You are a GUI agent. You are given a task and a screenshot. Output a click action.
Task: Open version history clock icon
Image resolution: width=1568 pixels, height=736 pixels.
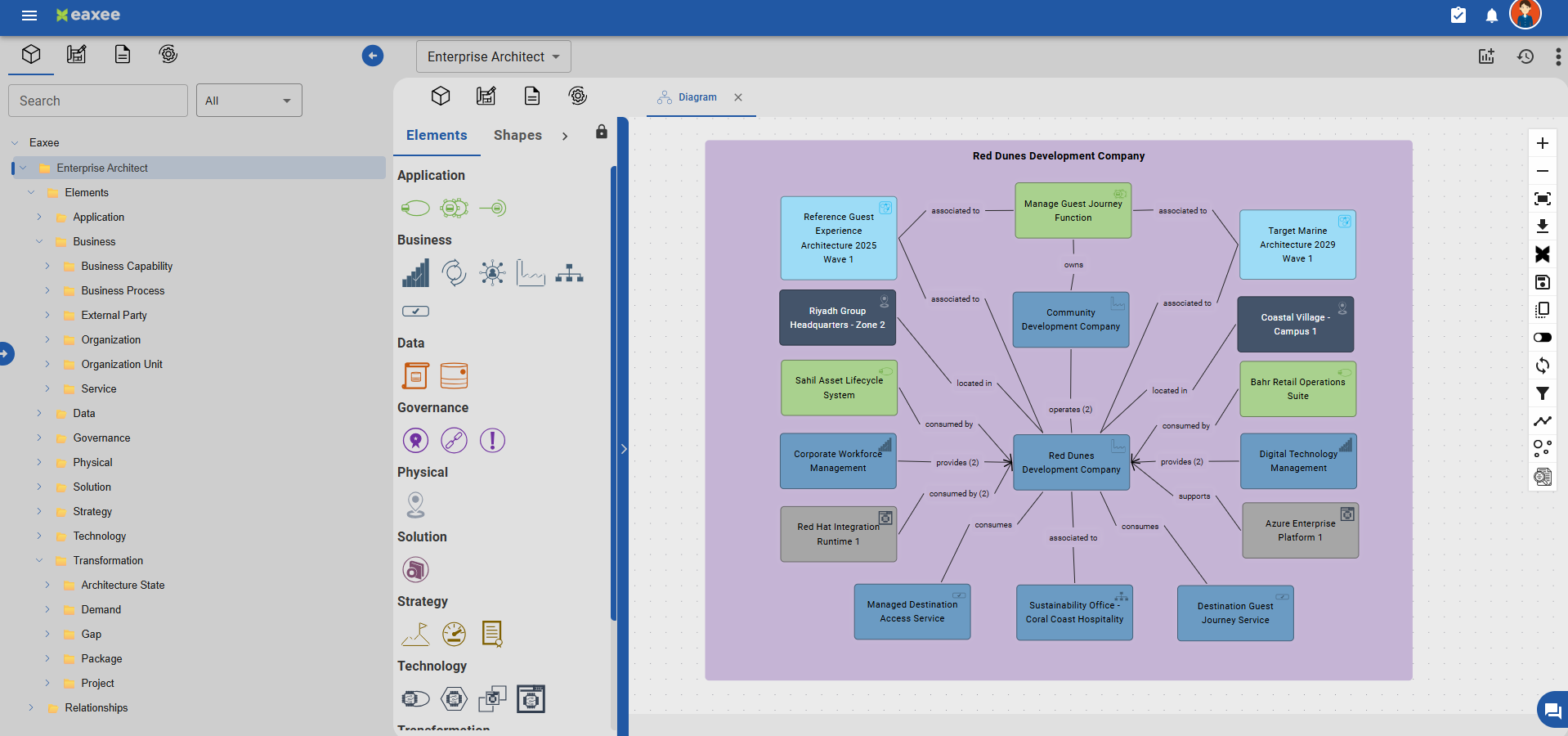tap(1525, 56)
